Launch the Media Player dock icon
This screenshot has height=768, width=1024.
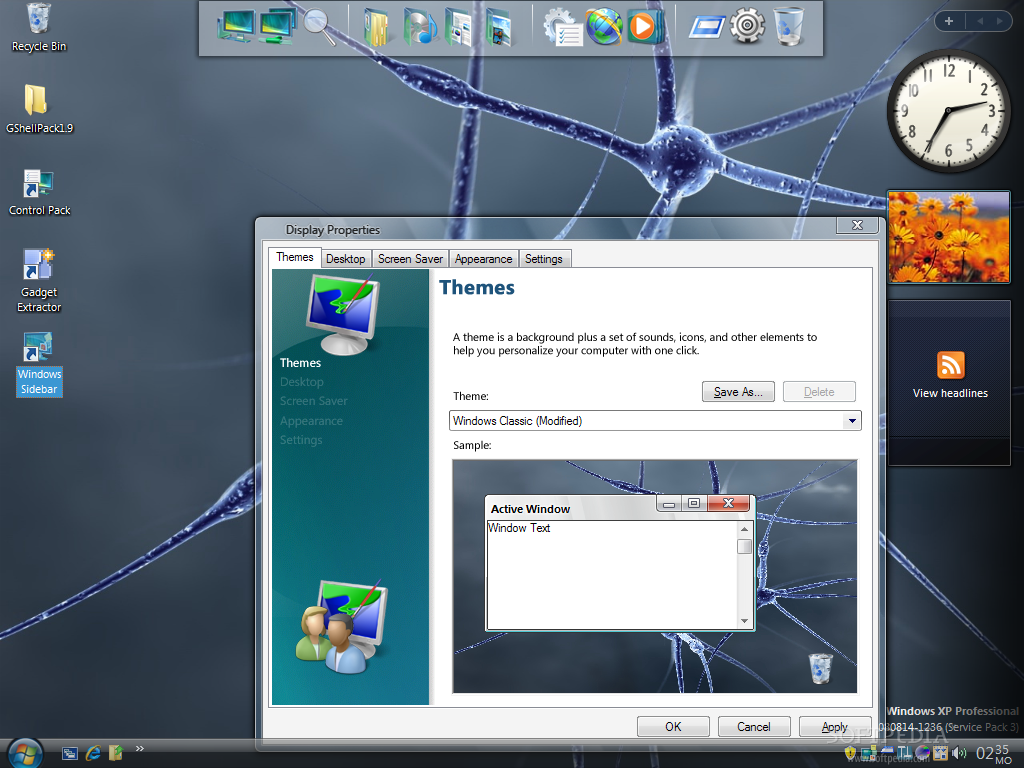pos(645,27)
